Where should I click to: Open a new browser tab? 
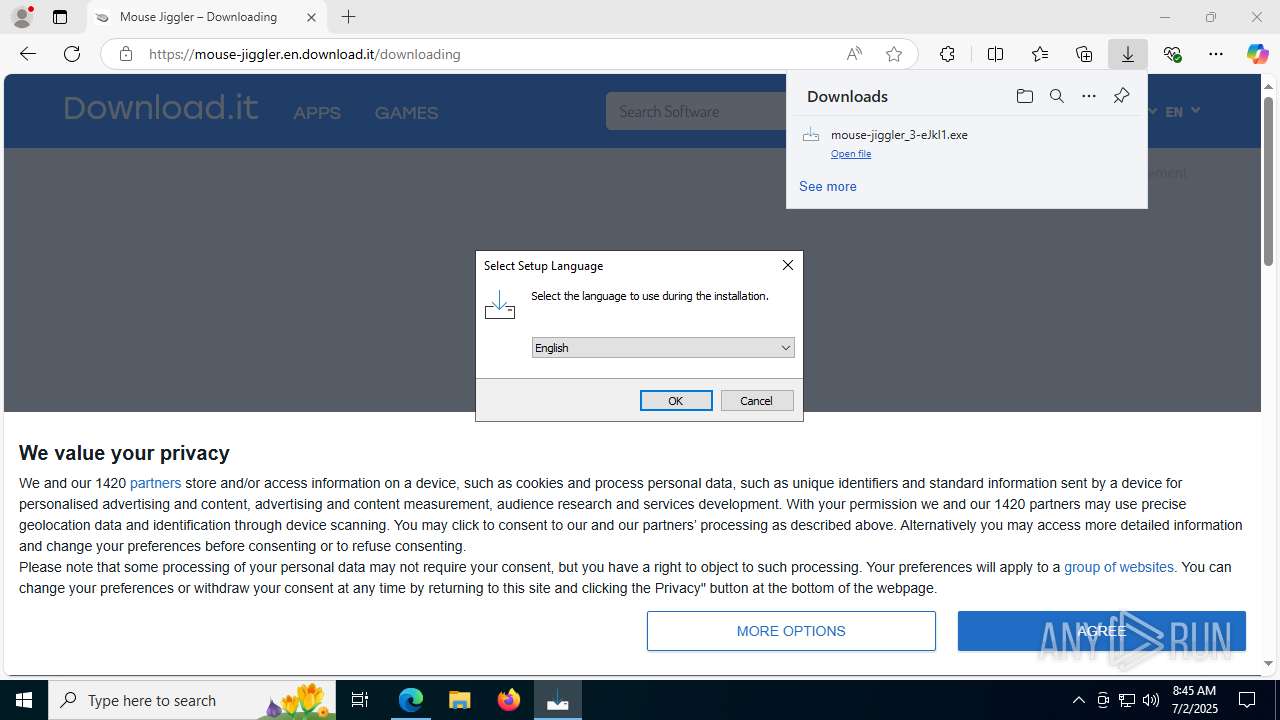(348, 17)
